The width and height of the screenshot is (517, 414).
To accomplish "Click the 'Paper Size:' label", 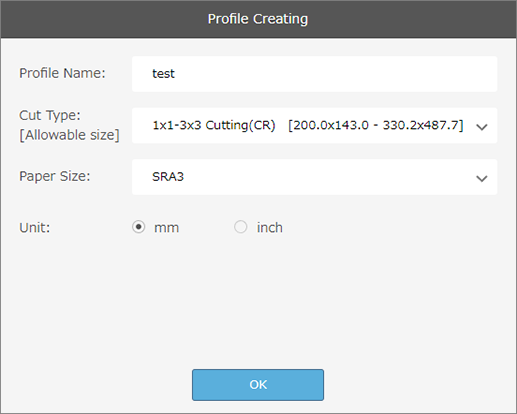I will click(55, 176).
